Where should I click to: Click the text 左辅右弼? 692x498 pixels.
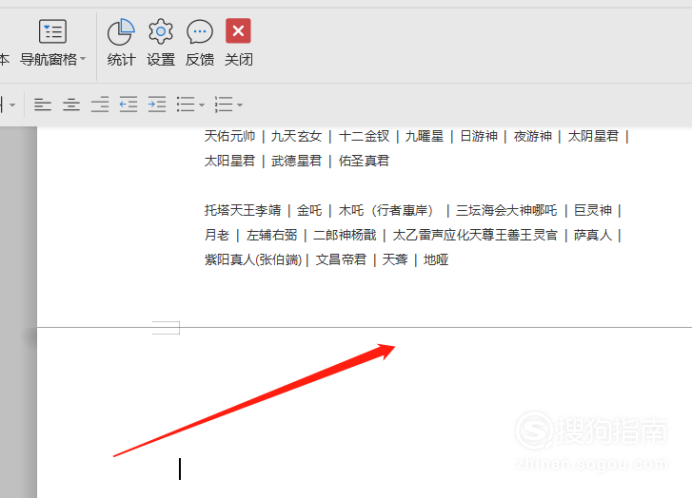271,235
